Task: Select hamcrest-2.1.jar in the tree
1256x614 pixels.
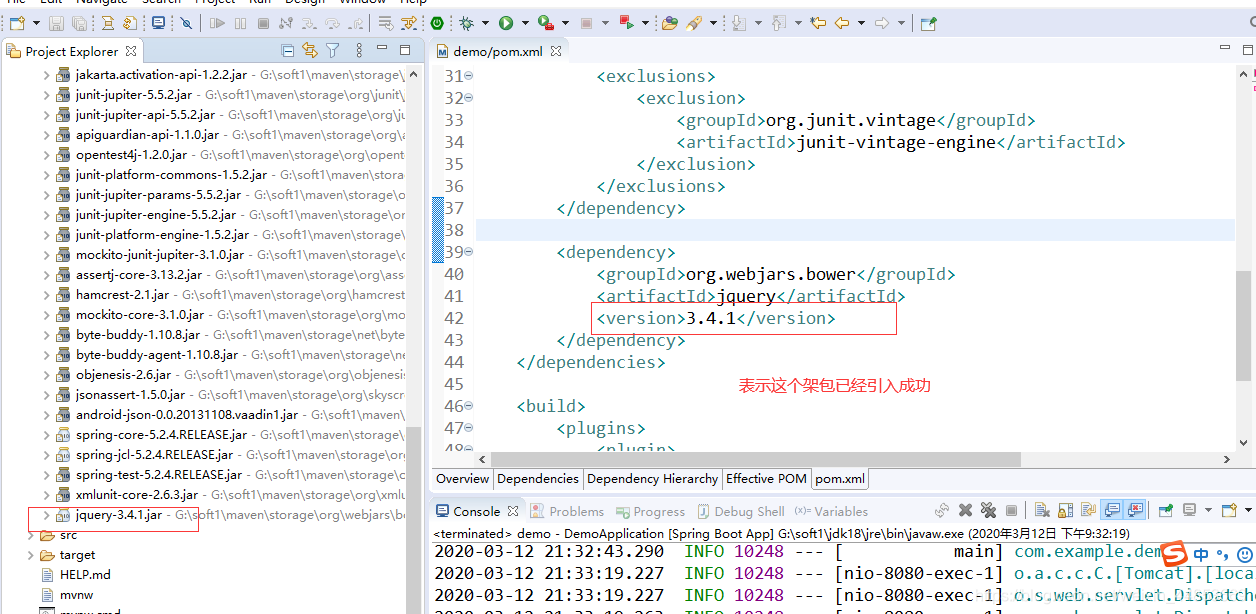Action: 122,295
